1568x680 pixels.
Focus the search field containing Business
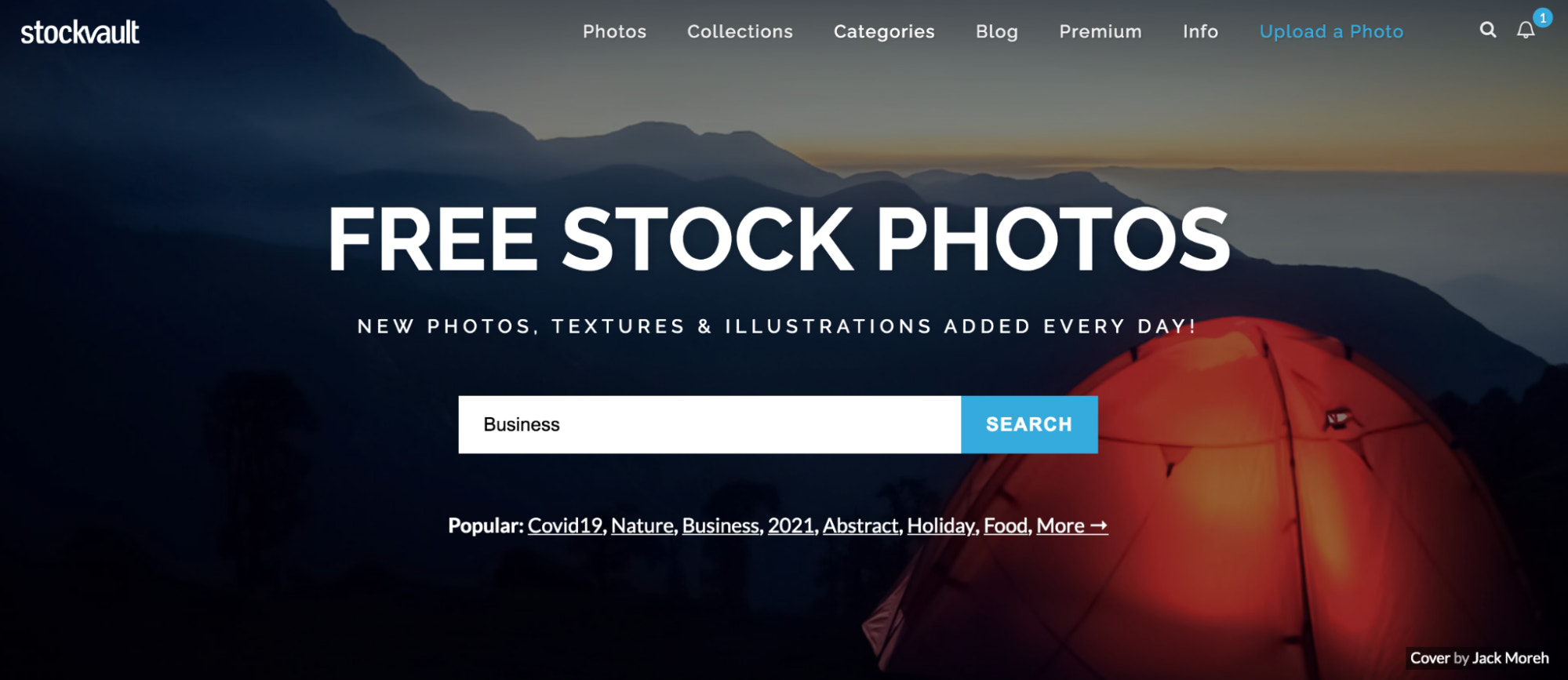click(710, 424)
